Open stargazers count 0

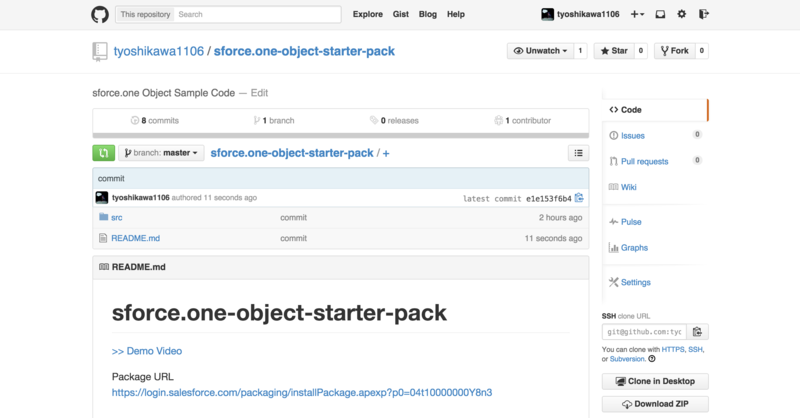click(x=641, y=51)
